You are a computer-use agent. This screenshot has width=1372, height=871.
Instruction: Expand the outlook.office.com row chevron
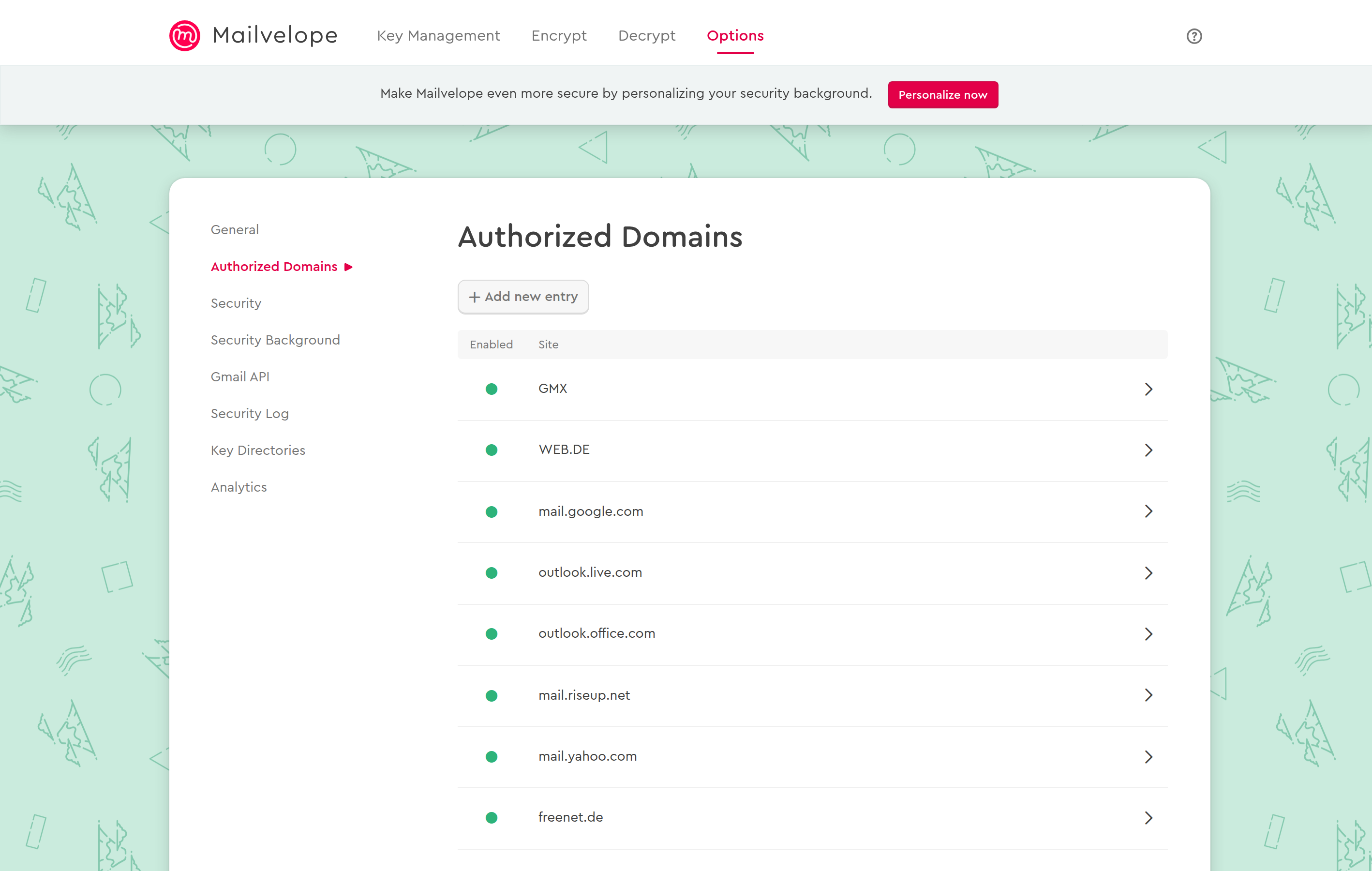(x=1148, y=634)
